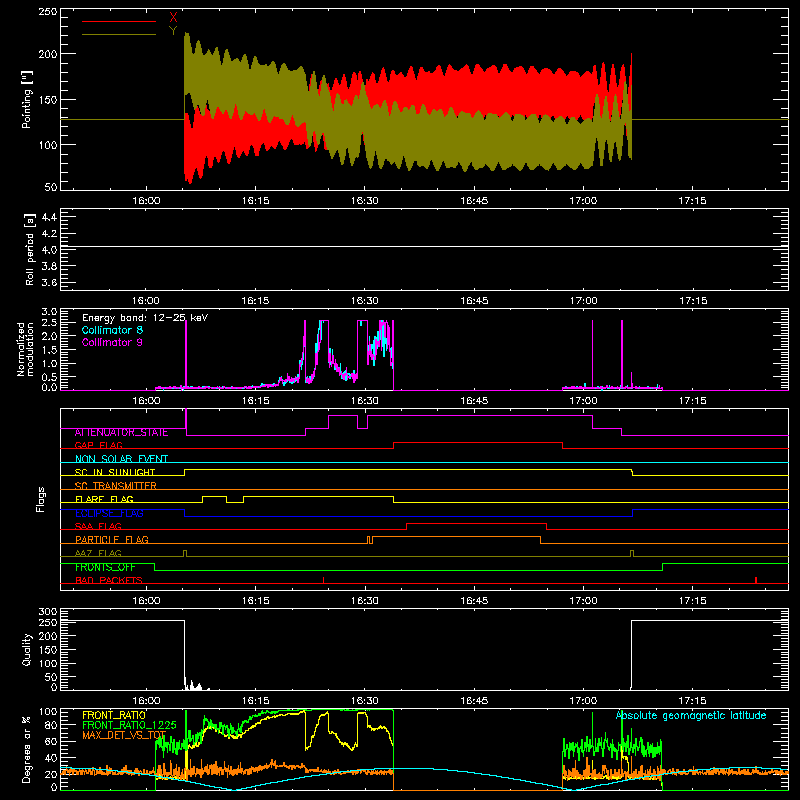
Task: Click the "Degrees or %" axis title
Action: click(x=27, y=749)
